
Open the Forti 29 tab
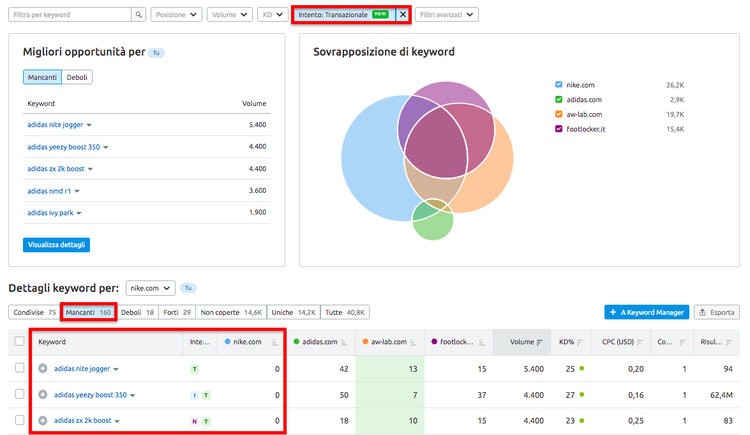177,312
